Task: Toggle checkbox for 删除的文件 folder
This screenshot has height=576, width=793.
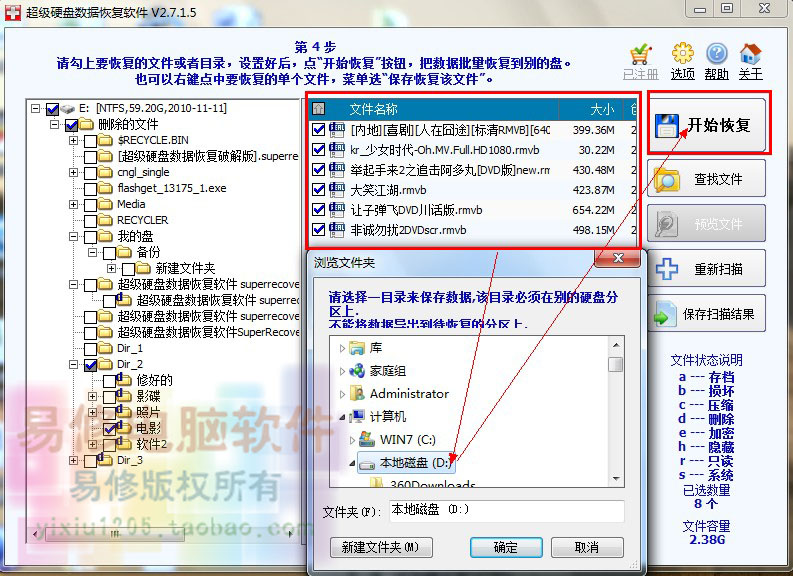Action: [71, 124]
